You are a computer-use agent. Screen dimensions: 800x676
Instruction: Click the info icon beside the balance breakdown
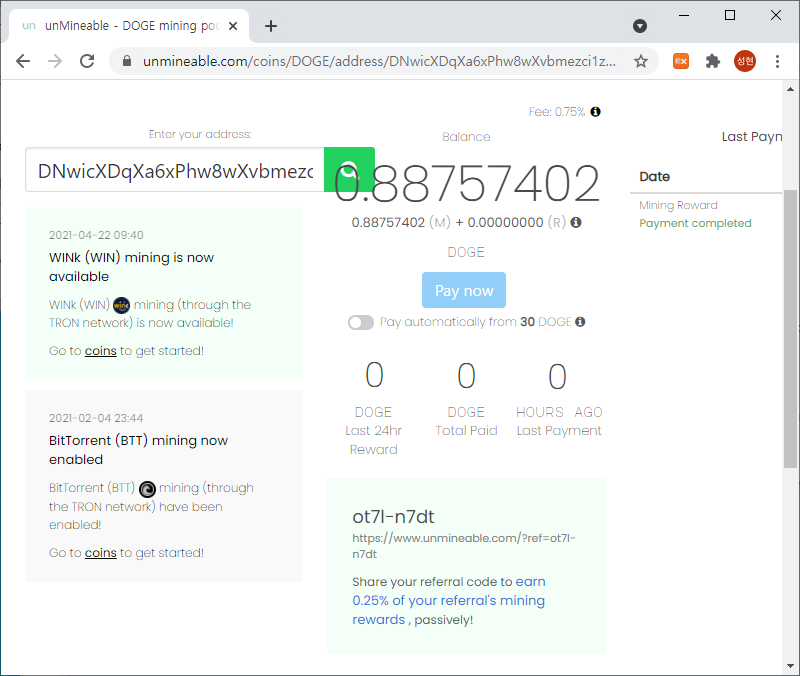coord(576,222)
